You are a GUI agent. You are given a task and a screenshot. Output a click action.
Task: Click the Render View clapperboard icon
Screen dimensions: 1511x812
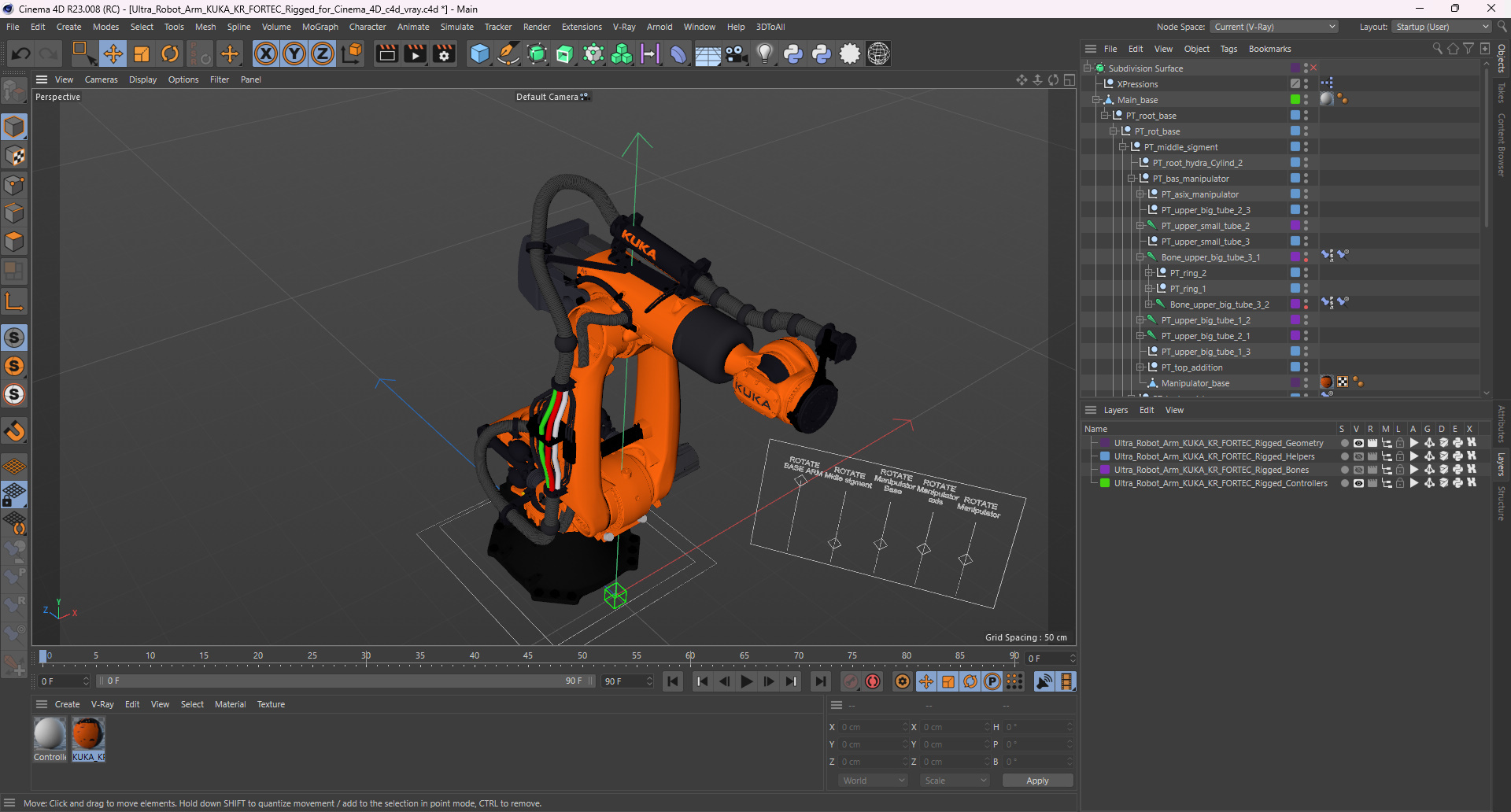pyautogui.click(x=386, y=54)
